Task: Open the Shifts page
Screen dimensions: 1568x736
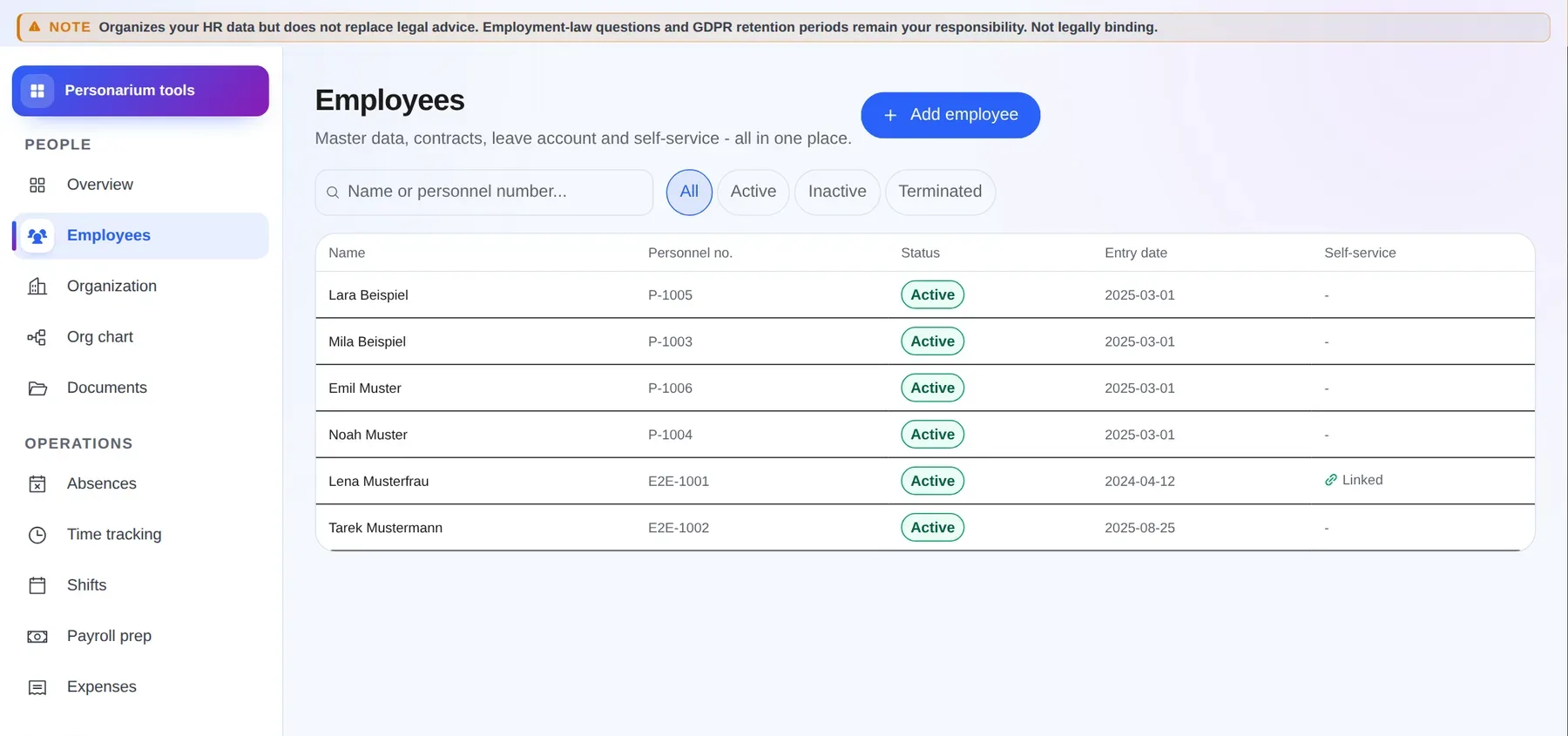Action: pos(140,585)
